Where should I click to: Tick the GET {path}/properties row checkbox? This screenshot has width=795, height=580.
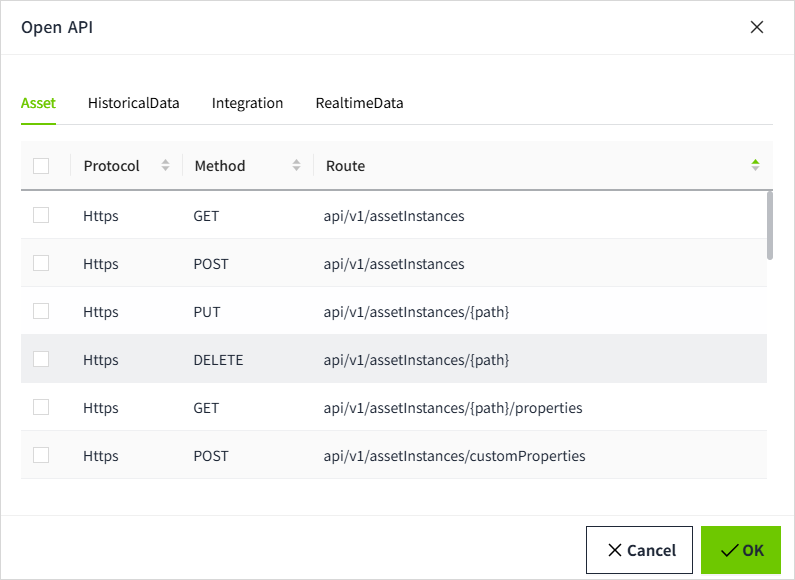pyautogui.click(x=41, y=407)
